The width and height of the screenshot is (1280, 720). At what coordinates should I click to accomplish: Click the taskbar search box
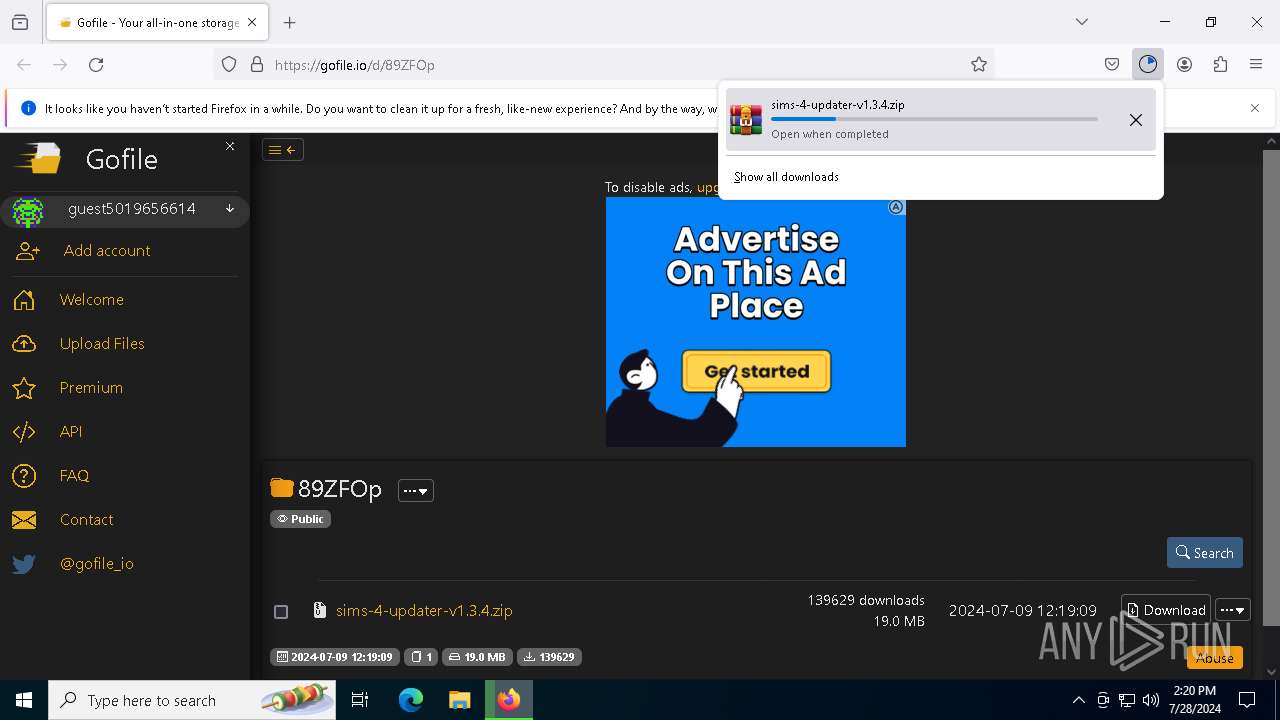point(192,700)
